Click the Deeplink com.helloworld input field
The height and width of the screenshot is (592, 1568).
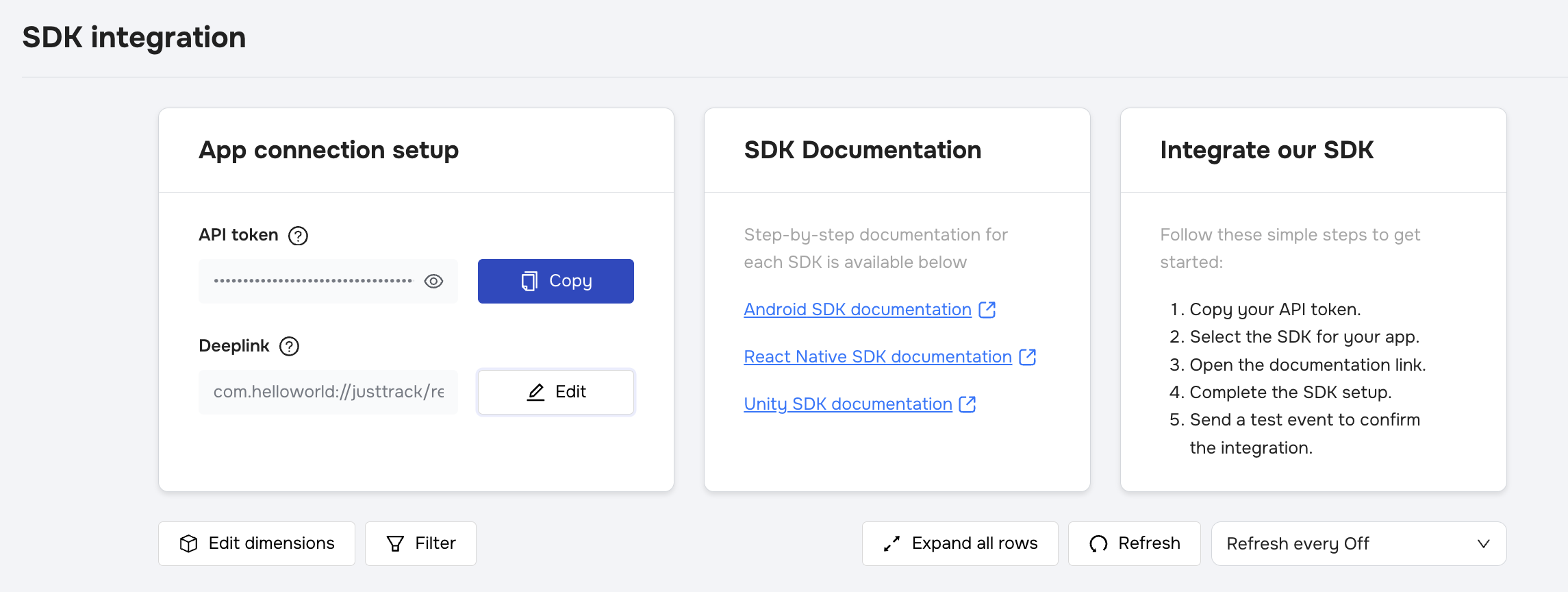click(x=328, y=392)
